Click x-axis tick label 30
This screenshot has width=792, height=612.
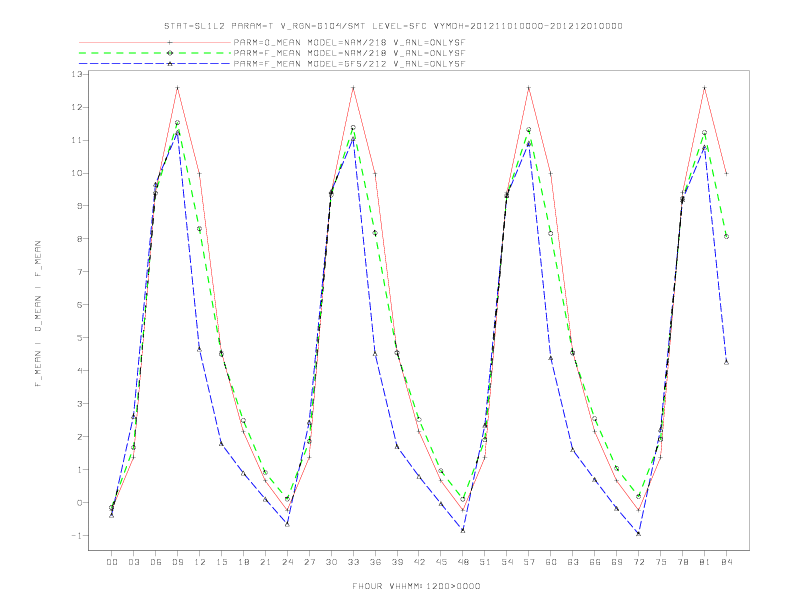[331, 562]
